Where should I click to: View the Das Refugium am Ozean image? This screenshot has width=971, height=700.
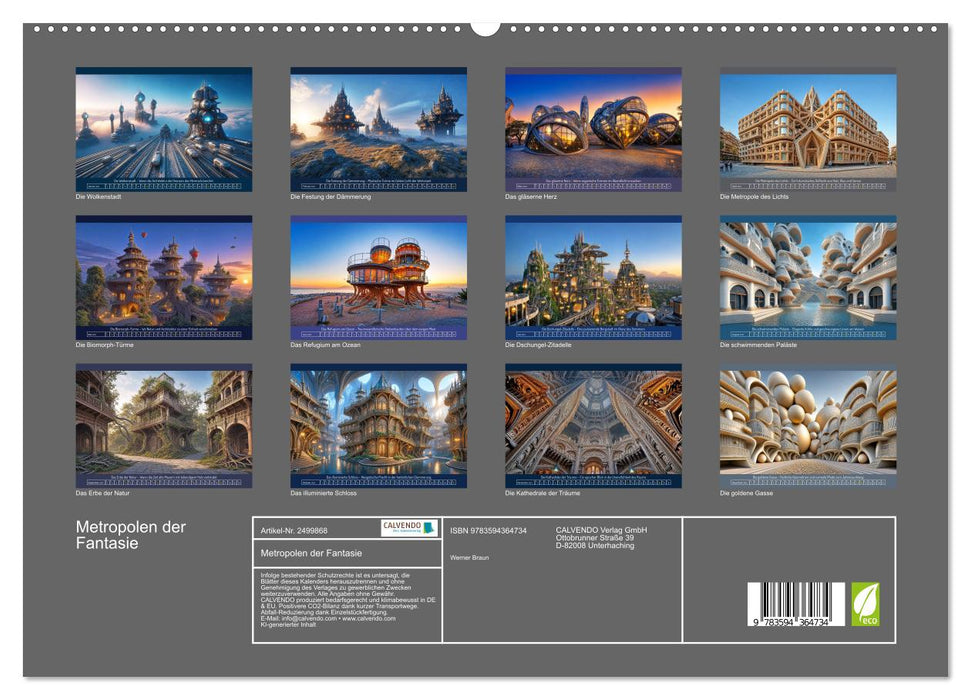pyautogui.click(x=378, y=278)
